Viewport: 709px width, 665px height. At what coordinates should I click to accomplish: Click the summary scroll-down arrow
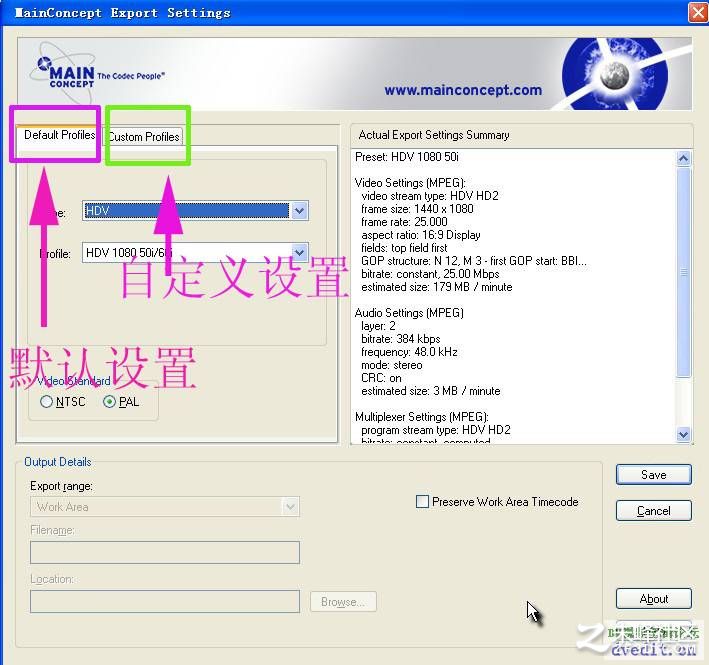click(683, 434)
